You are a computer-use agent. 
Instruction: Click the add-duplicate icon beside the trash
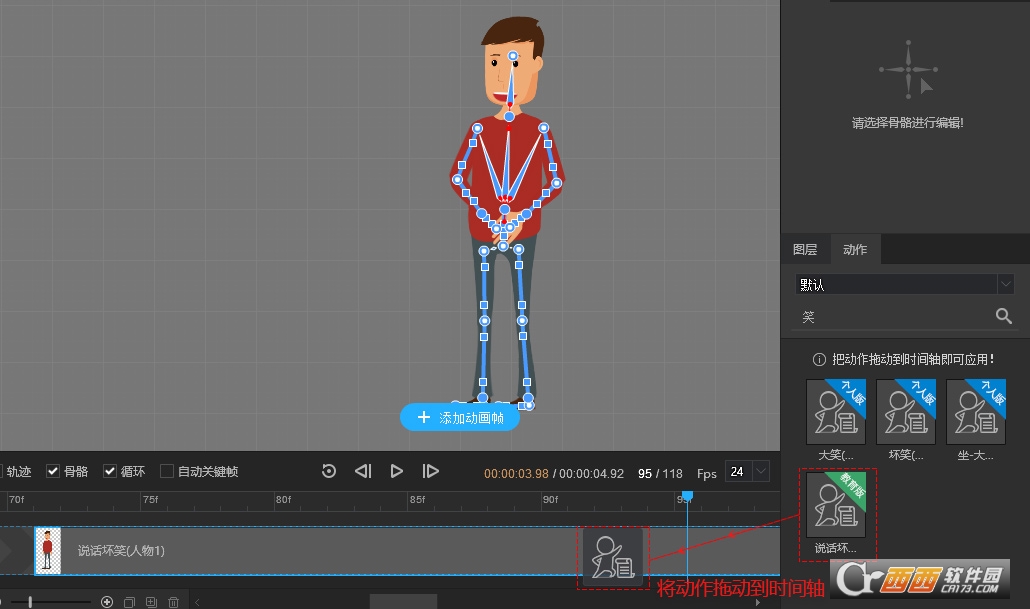(151, 602)
